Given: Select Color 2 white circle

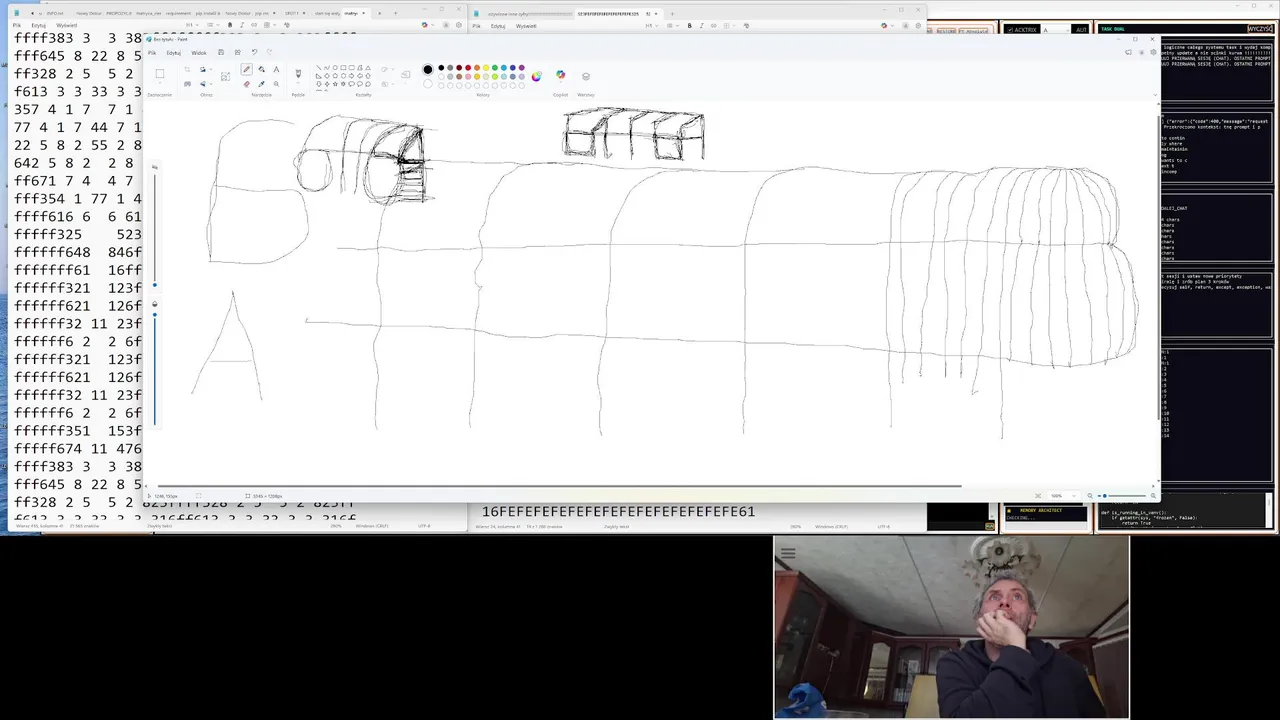Looking at the screenshot, I should (428, 84).
